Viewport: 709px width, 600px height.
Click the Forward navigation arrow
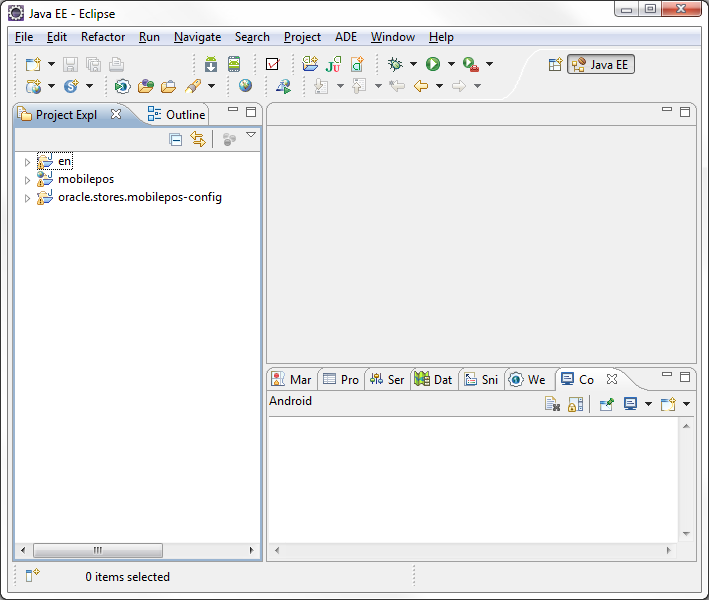(x=459, y=86)
